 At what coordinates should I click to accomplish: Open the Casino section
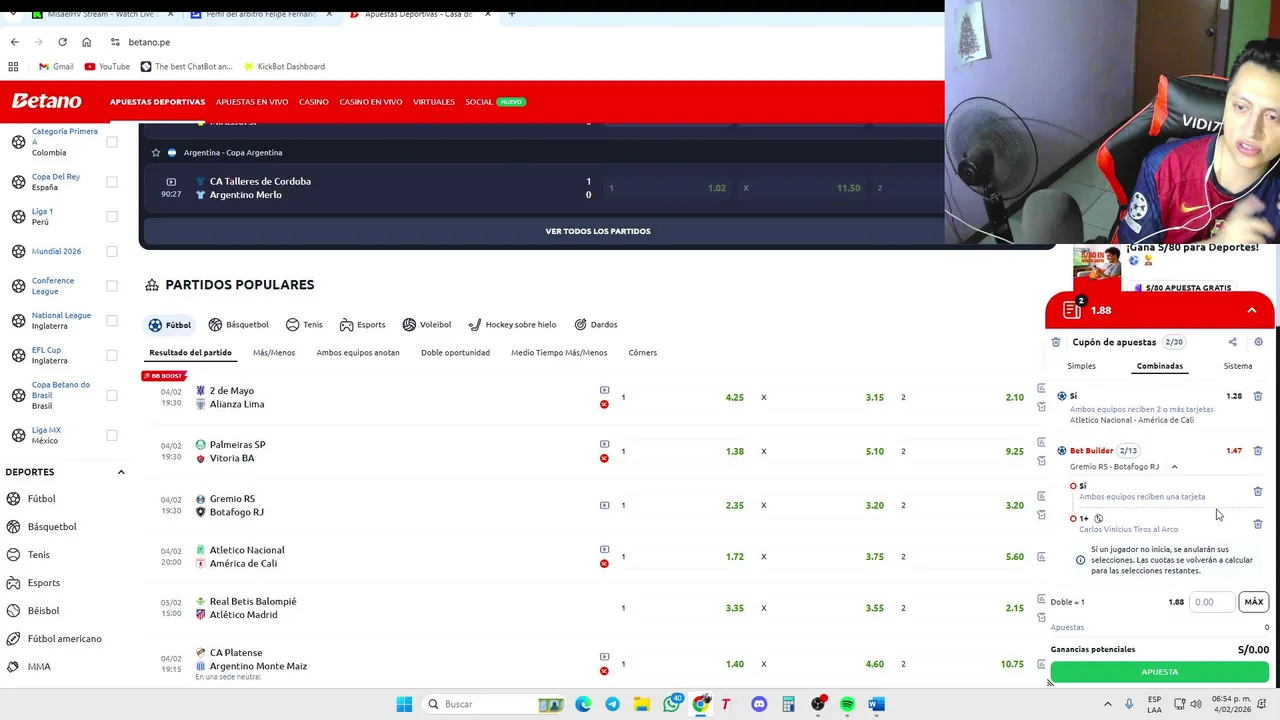pos(313,102)
